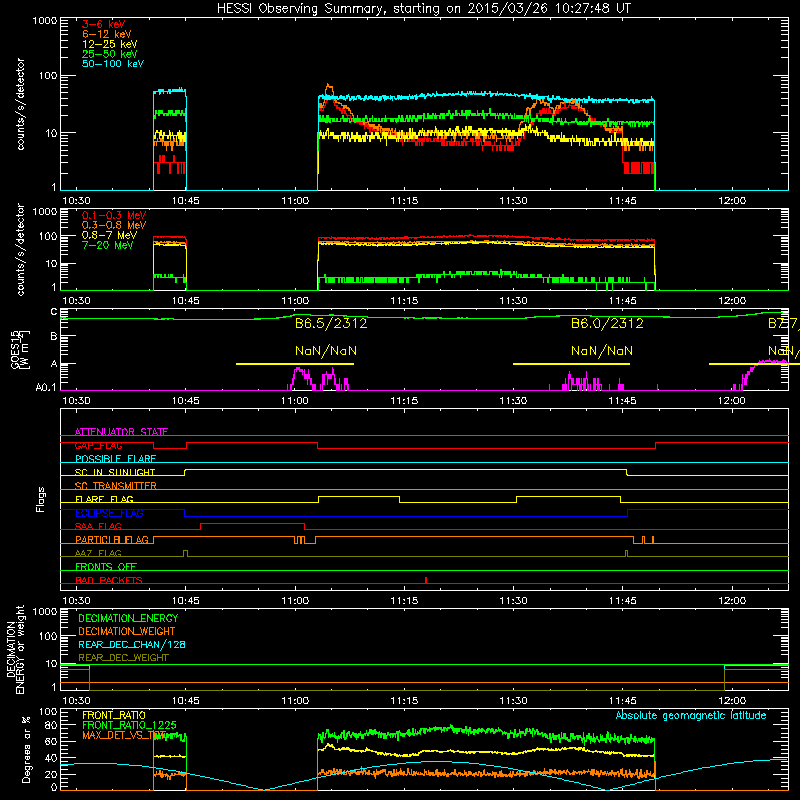800x800 pixels.
Task: Select the ATTENUATOR_STATE flag label
Action: tap(121, 432)
